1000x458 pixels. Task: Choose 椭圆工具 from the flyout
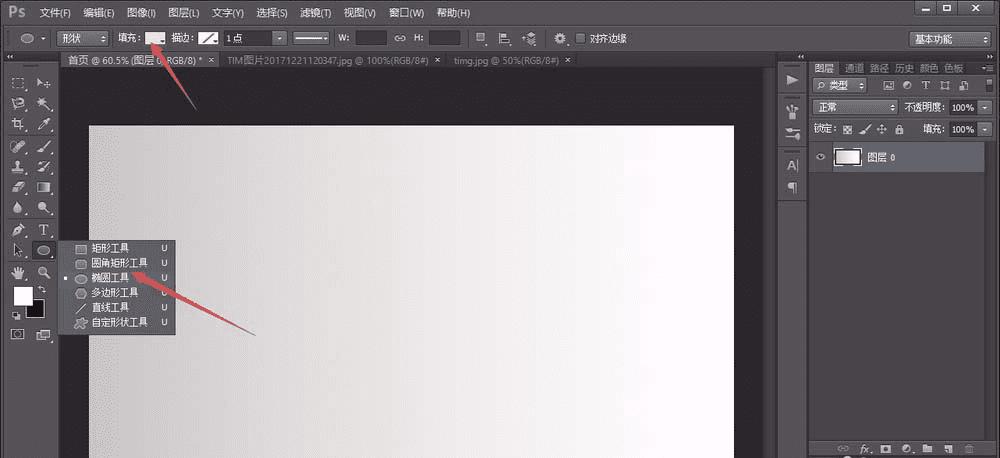[x=116, y=277]
